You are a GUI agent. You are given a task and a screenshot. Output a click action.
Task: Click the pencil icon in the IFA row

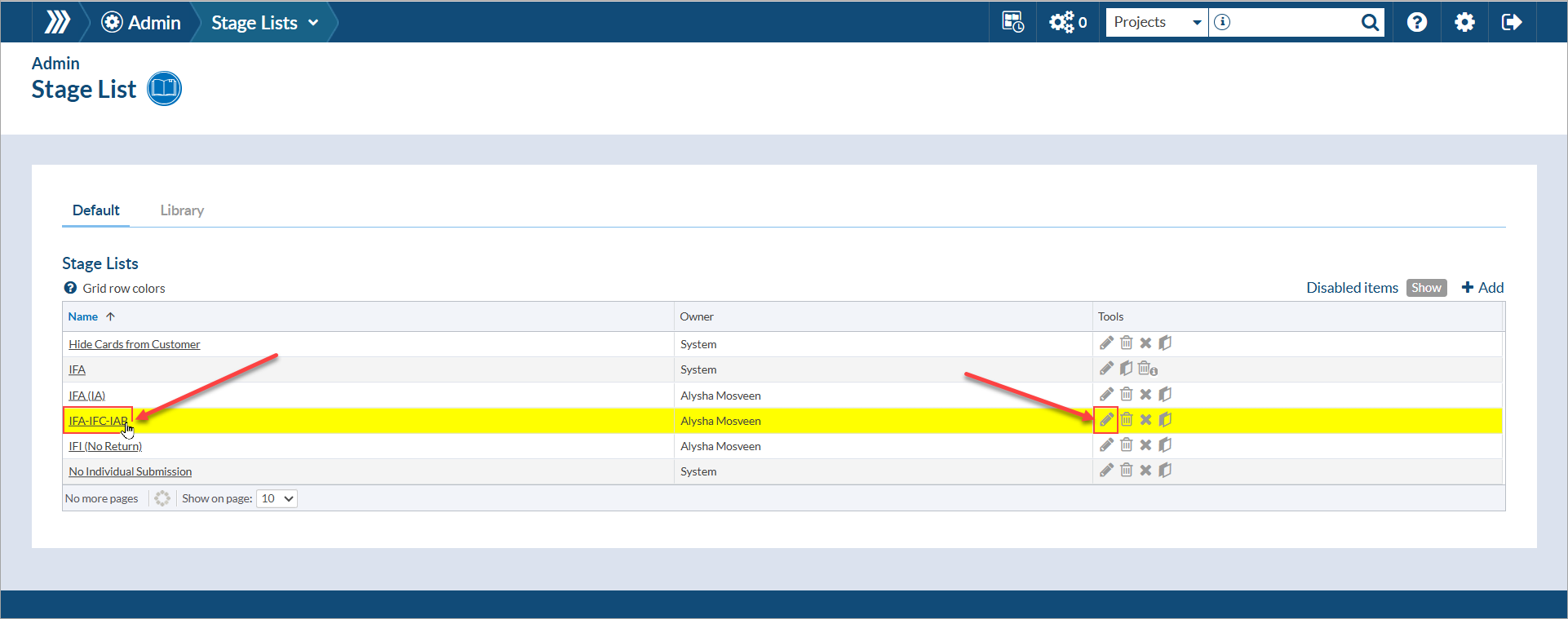[x=1106, y=369]
